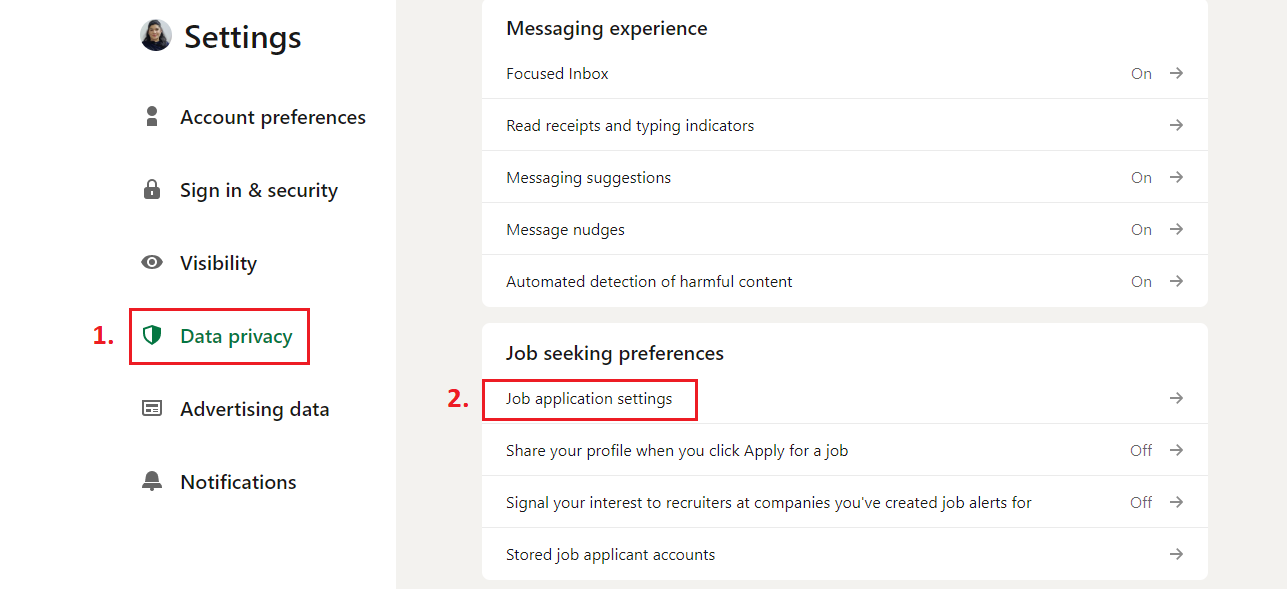Click the Account preferences person icon
This screenshot has width=1287, height=596.
tap(152, 116)
